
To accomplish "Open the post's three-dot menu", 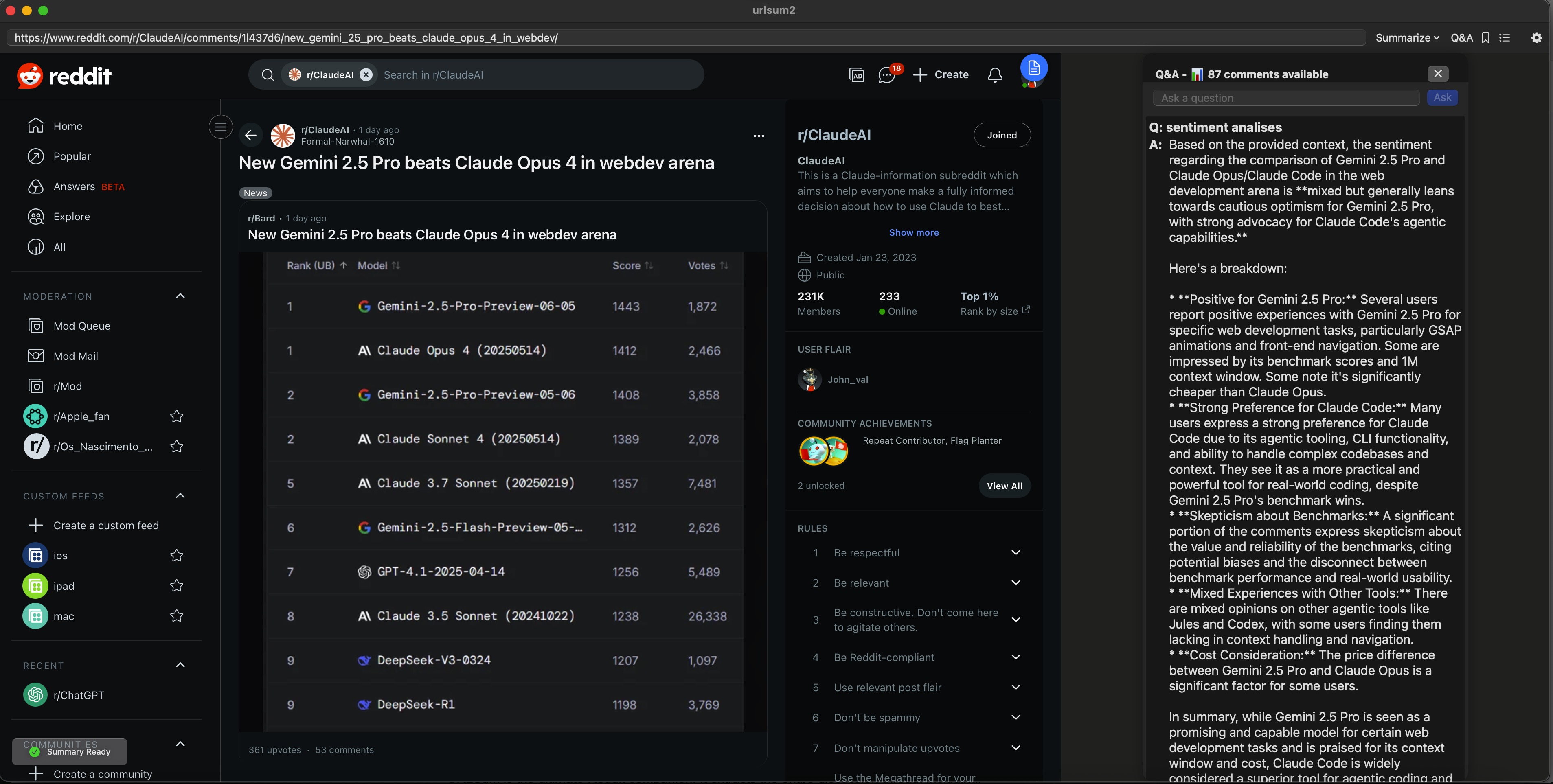I will [759, 136].
